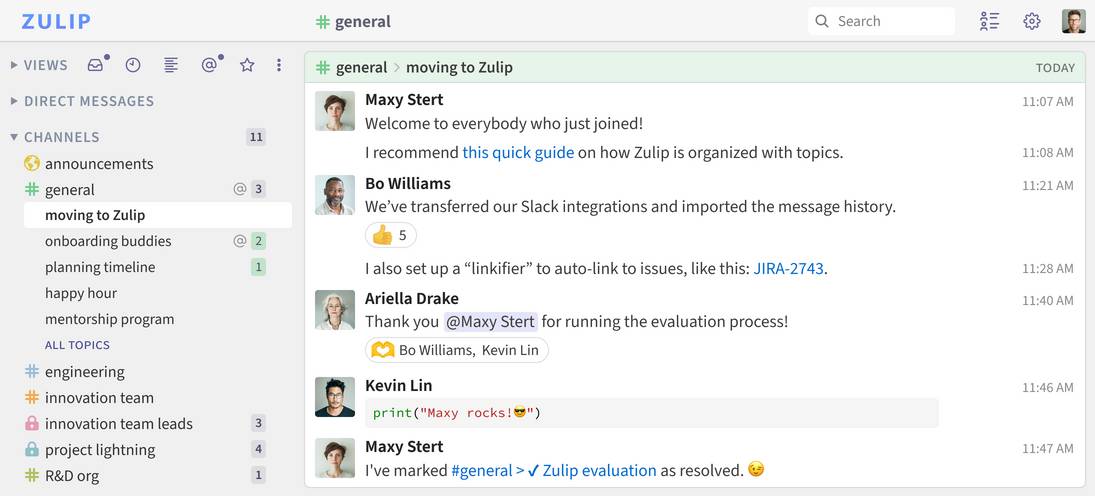Click All Topics under general
Screen dimensions: 1095x496
[77, 345]
